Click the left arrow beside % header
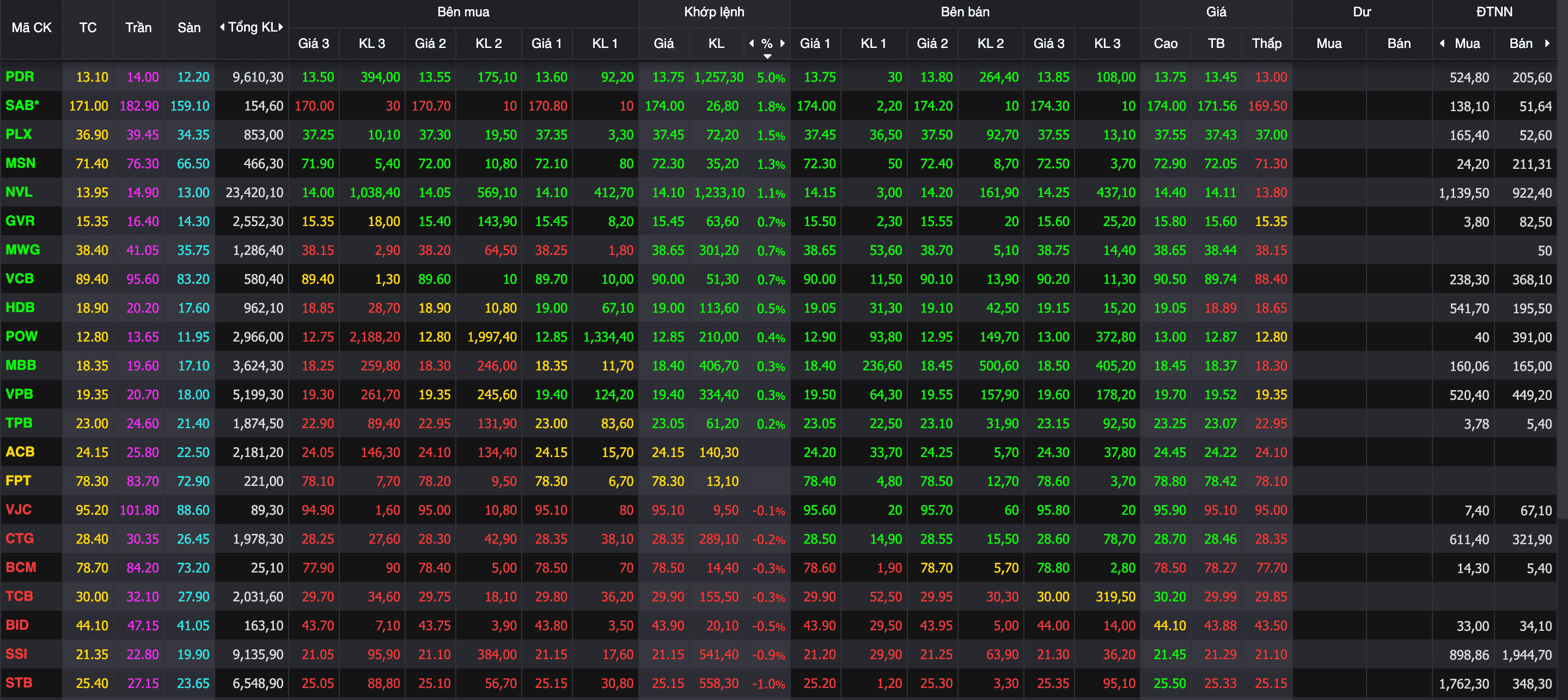1568x700 pixels. pos(752,43)
